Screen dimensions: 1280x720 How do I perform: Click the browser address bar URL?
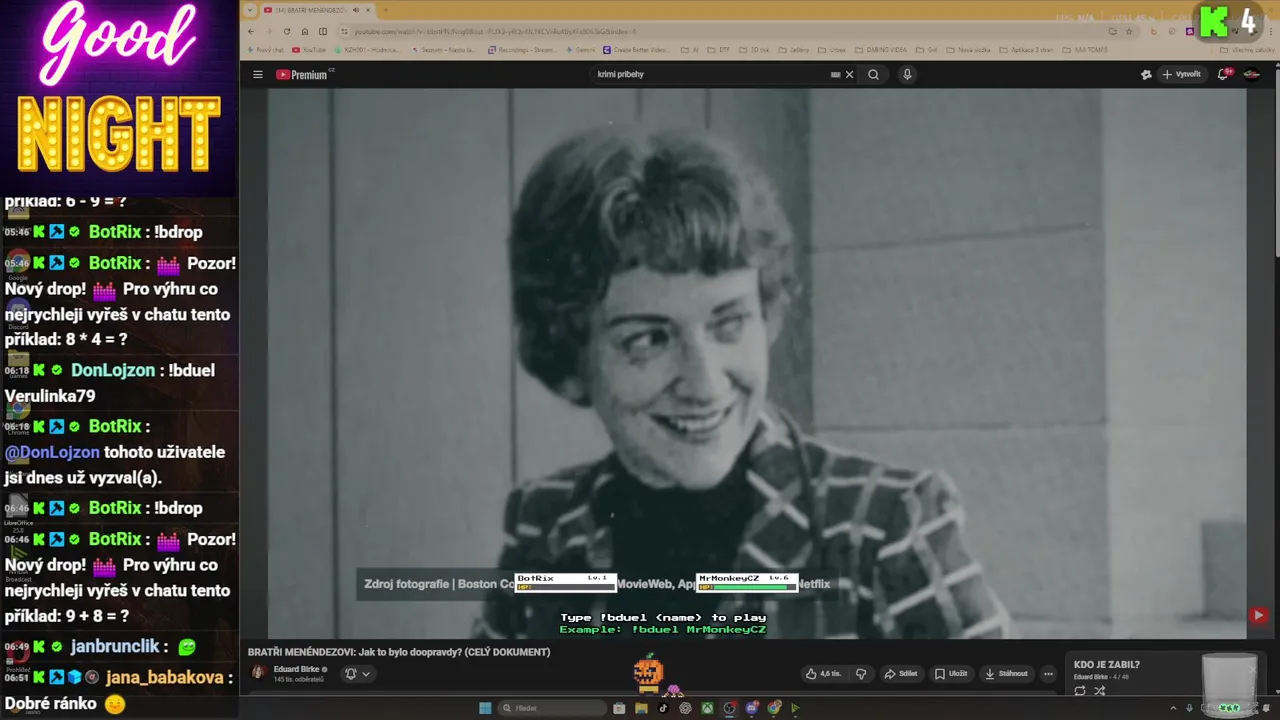pyautogui.click(x=495, y=31)
